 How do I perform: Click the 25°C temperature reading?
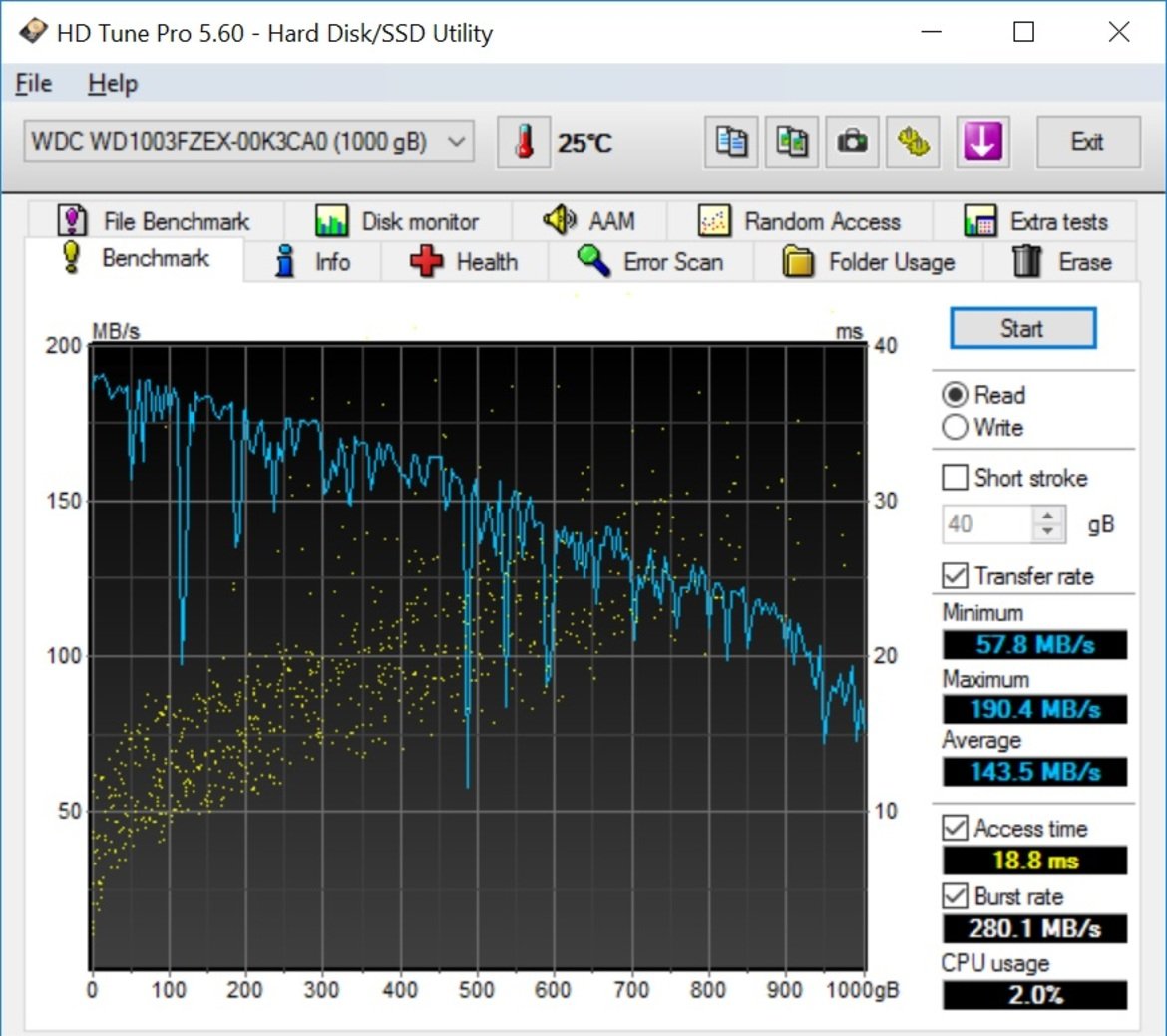point(584,143)
